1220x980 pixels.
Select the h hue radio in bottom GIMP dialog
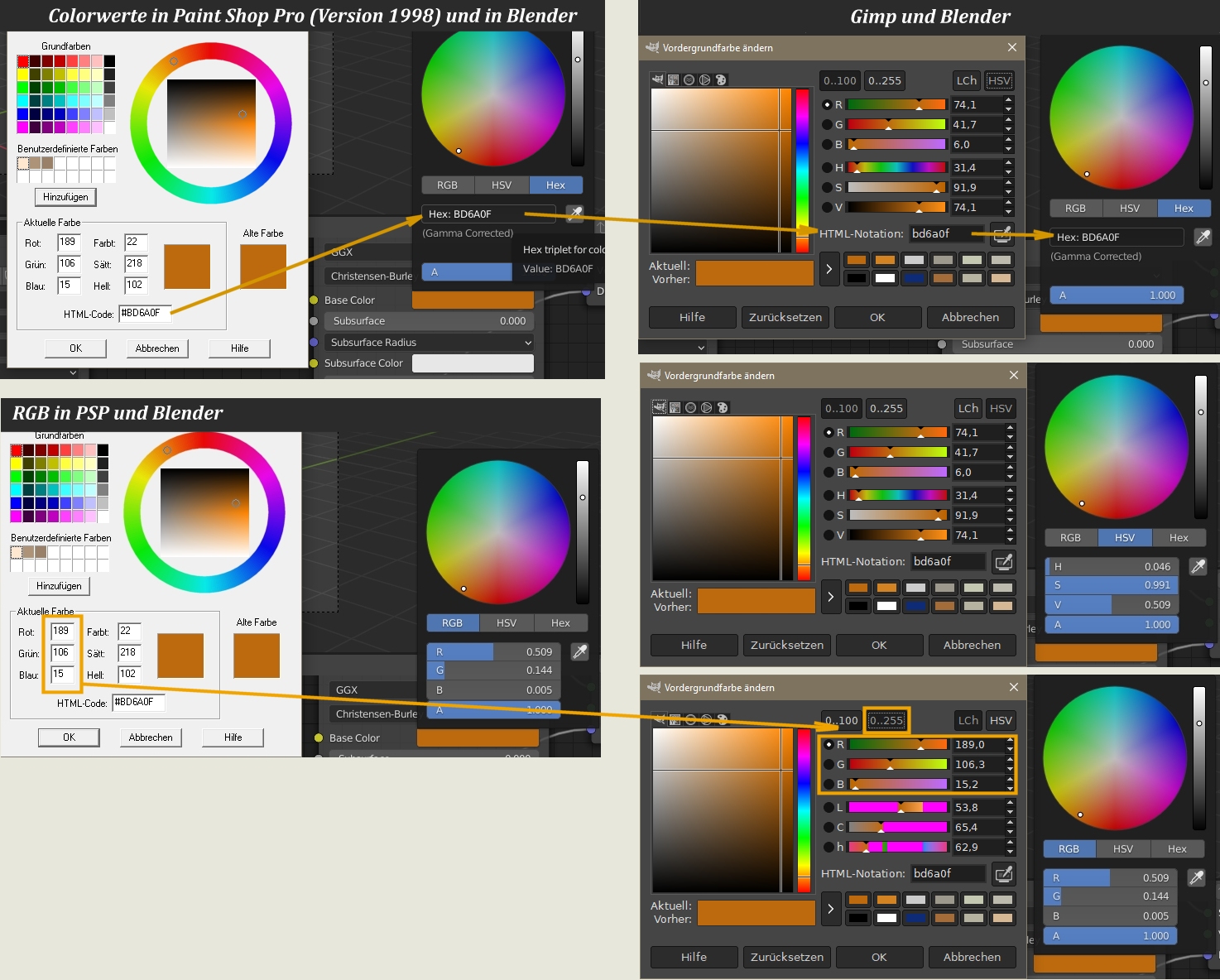coord(829,847)
